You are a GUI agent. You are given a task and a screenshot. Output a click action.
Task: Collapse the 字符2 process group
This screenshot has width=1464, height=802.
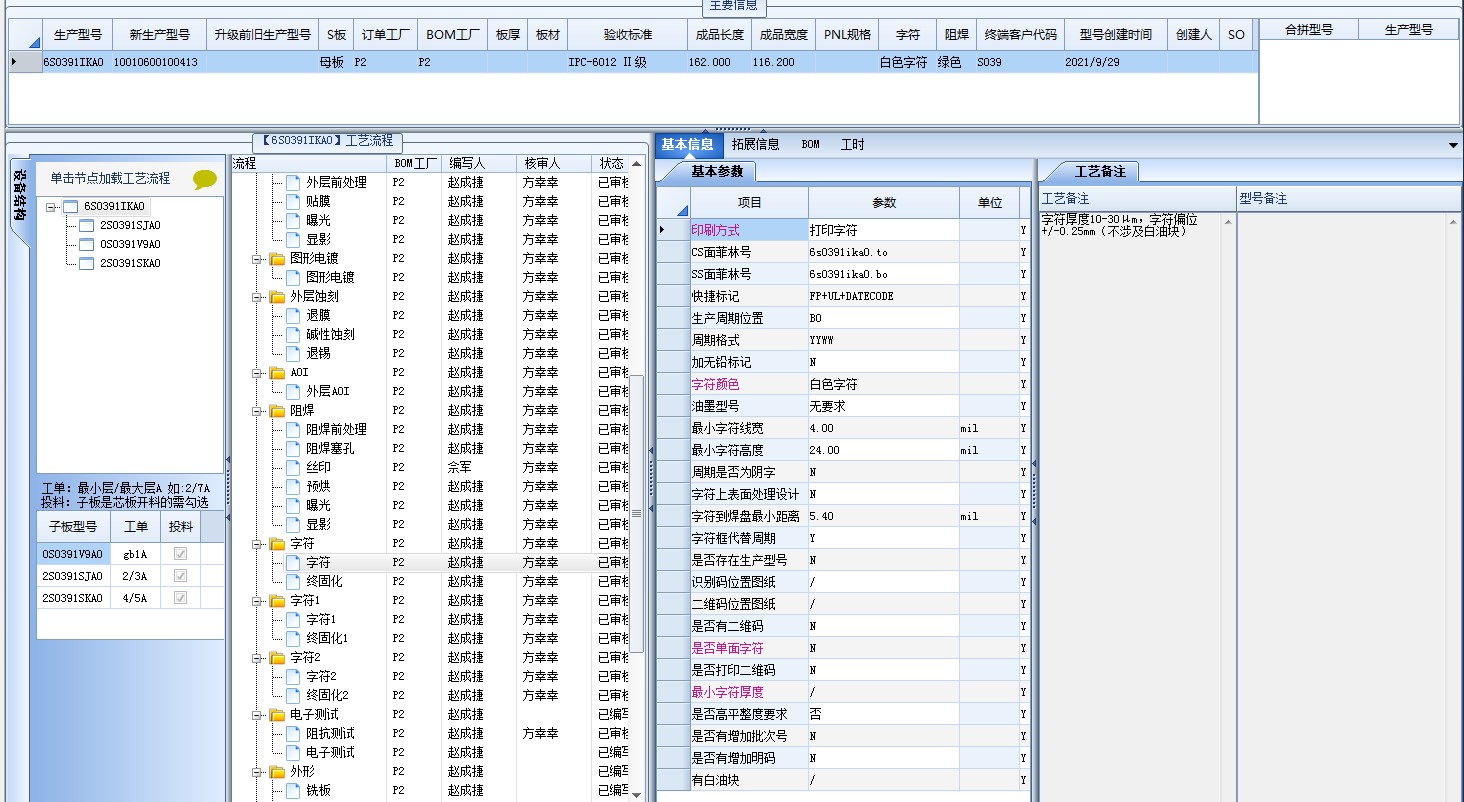coord(258,657)
